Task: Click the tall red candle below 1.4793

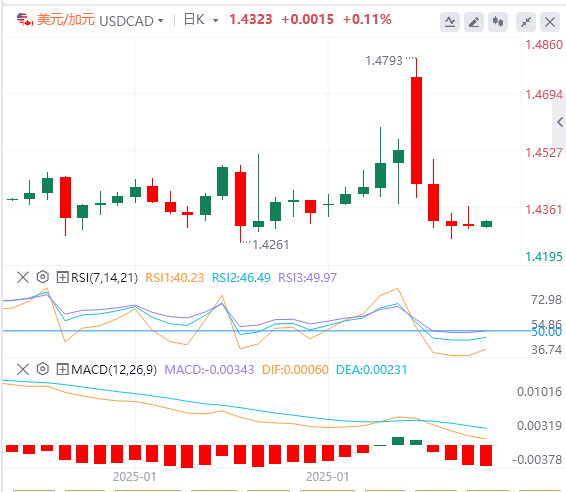Action: 416,130
